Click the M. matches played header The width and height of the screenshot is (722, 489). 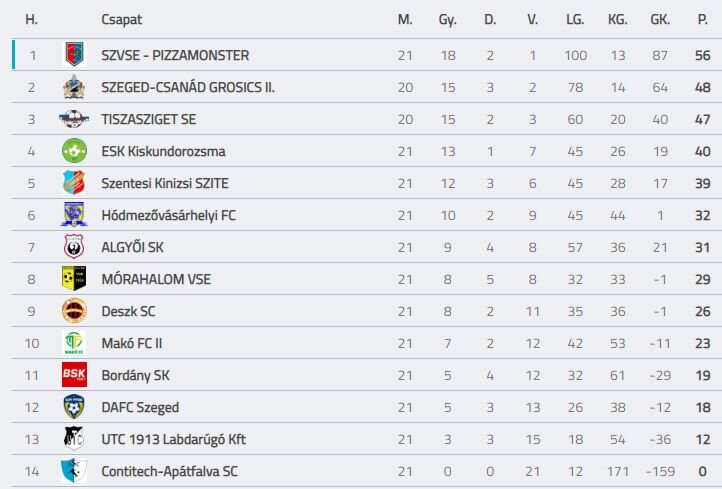(405, 19)
